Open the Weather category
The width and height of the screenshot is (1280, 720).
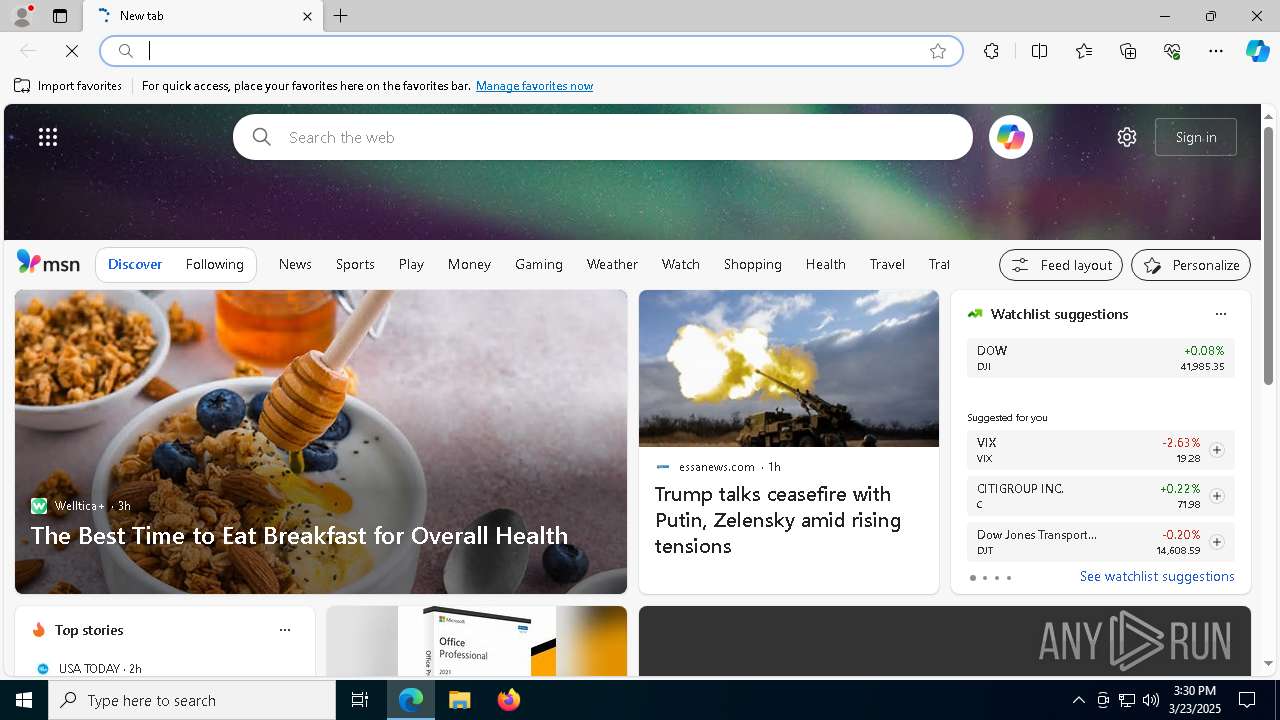(612, 264)
